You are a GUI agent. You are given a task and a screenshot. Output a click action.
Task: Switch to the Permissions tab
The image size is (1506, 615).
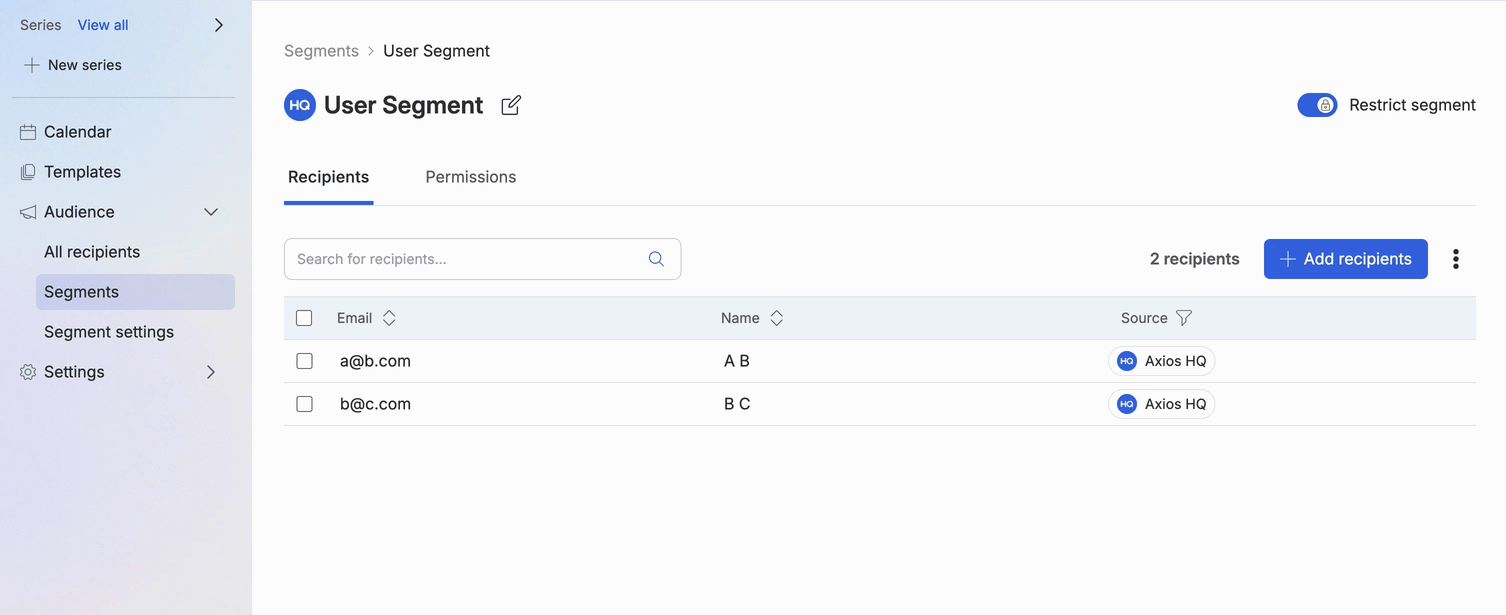tap(471, 177)
